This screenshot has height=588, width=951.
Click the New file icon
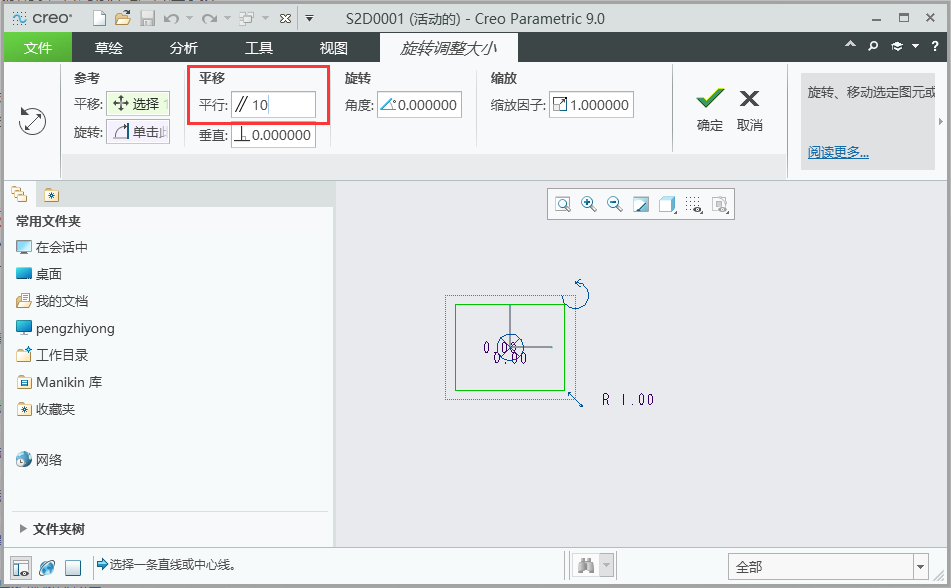pos(99,19)
